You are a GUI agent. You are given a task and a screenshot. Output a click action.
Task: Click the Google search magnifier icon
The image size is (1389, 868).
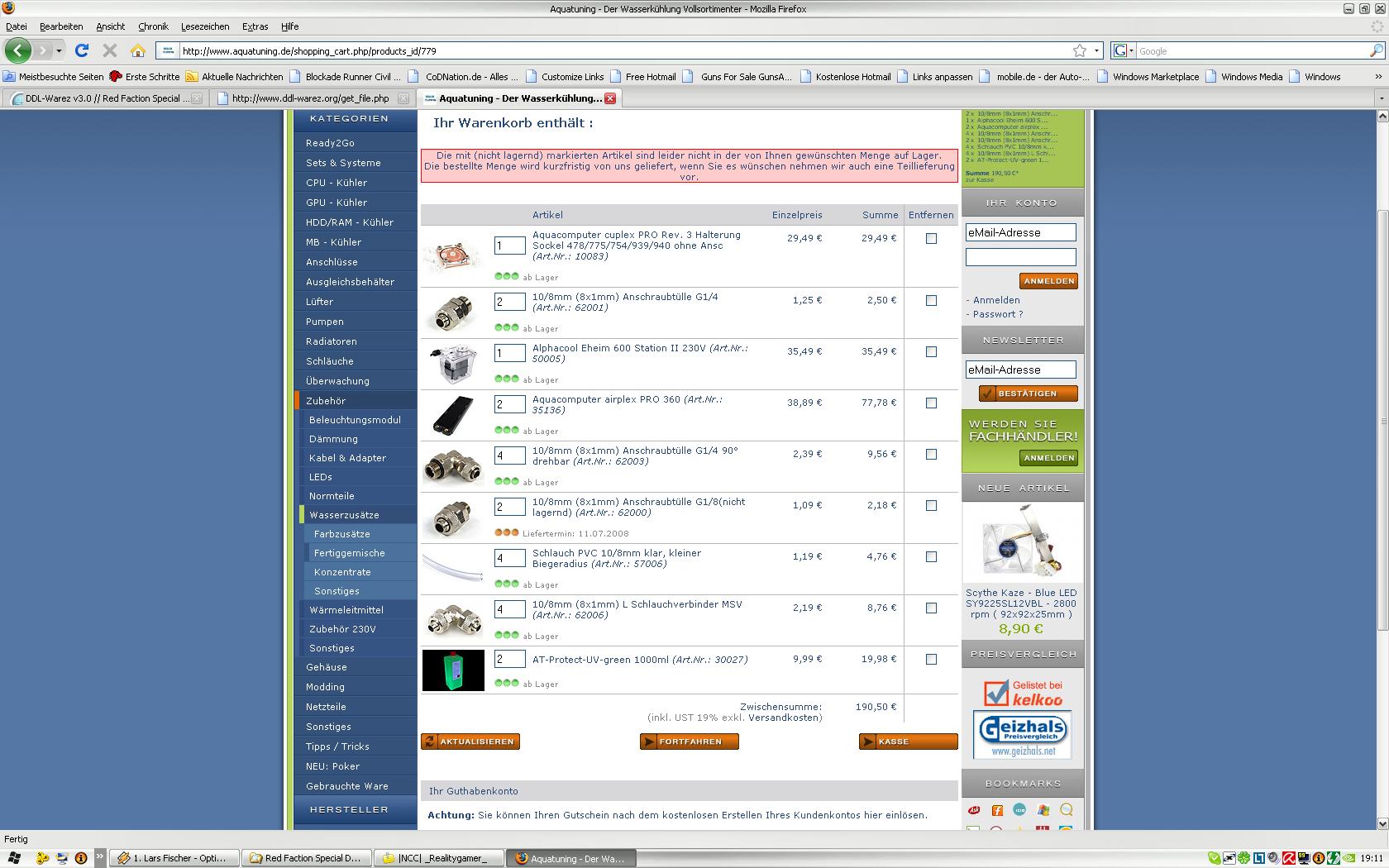tap(1377, 50)
